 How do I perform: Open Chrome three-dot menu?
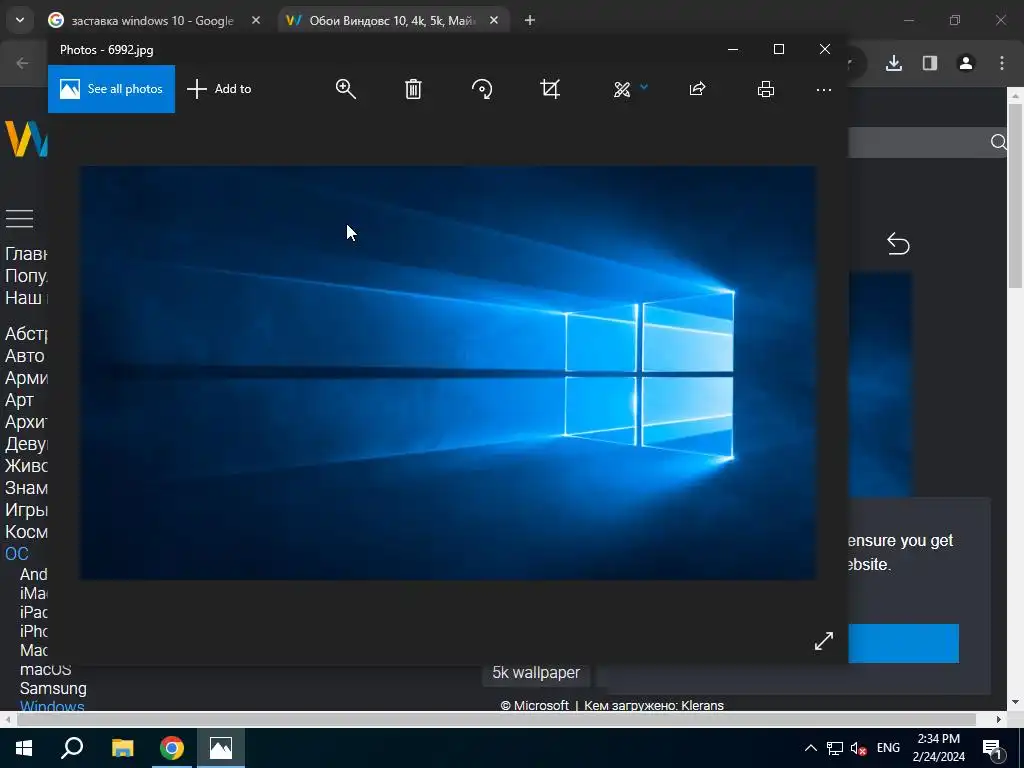coord(1002,63)
